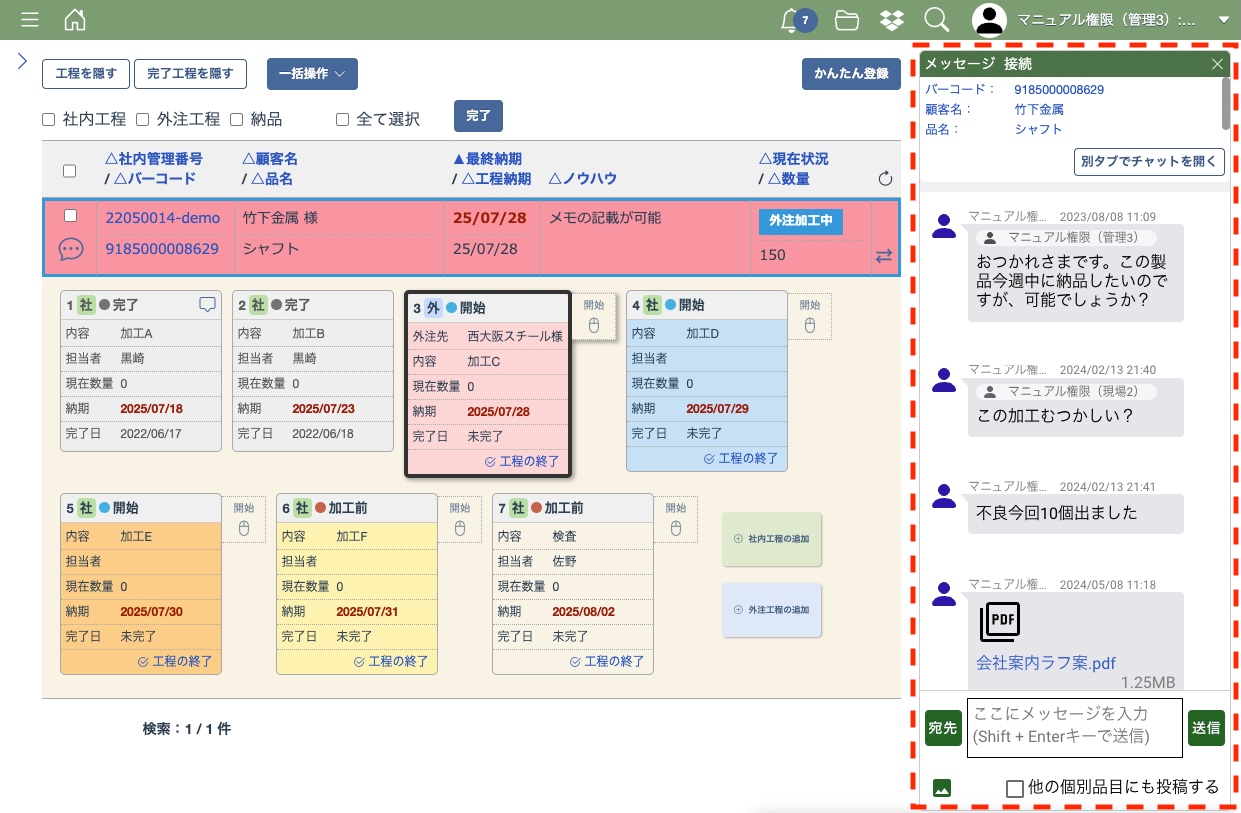
Task: Open the folder icon in header
Action: (847, 20)
